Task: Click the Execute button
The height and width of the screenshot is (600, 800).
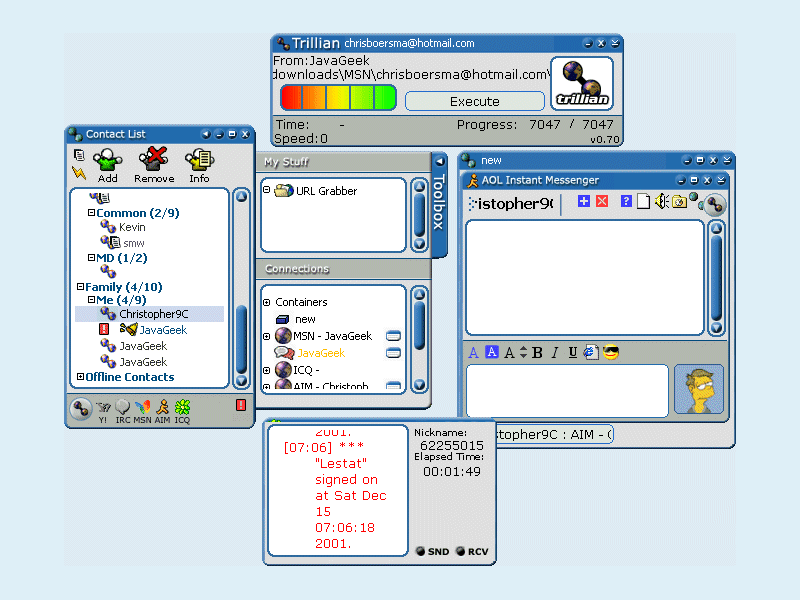Action: pyautogui.click(x=474, y=101)
